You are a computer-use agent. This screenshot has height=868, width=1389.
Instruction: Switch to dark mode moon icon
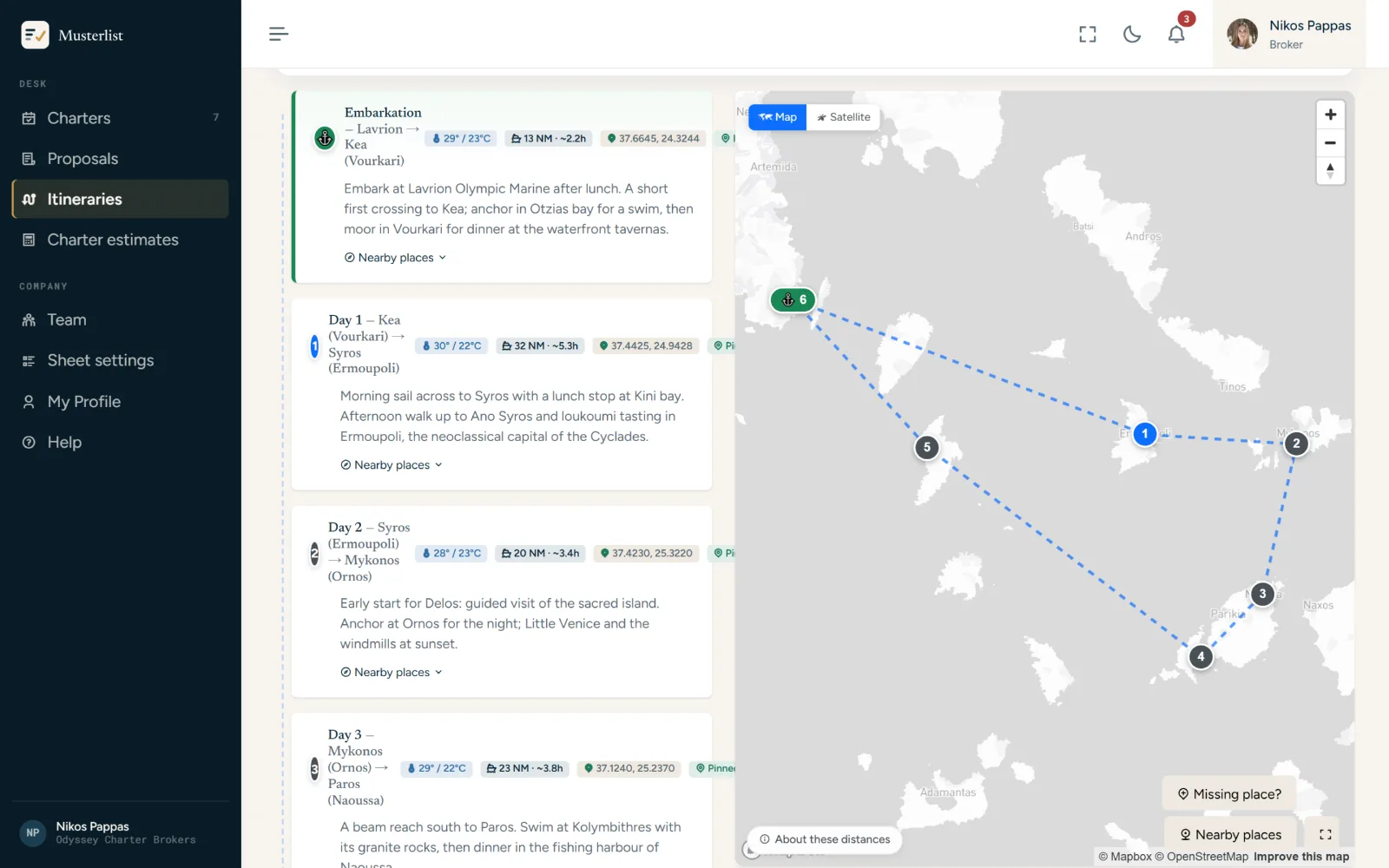(x=1132, y=34)
